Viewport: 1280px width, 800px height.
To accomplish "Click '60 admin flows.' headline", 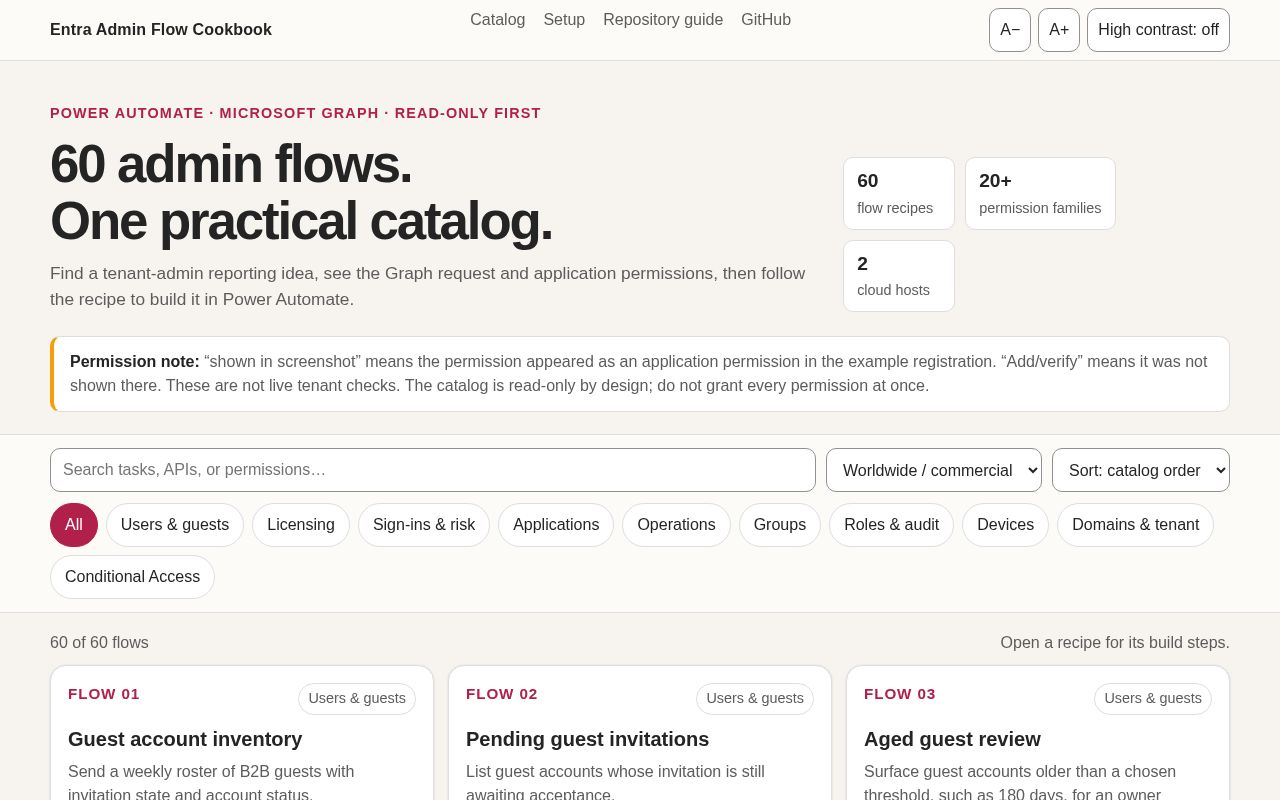I will click(231, 164).
